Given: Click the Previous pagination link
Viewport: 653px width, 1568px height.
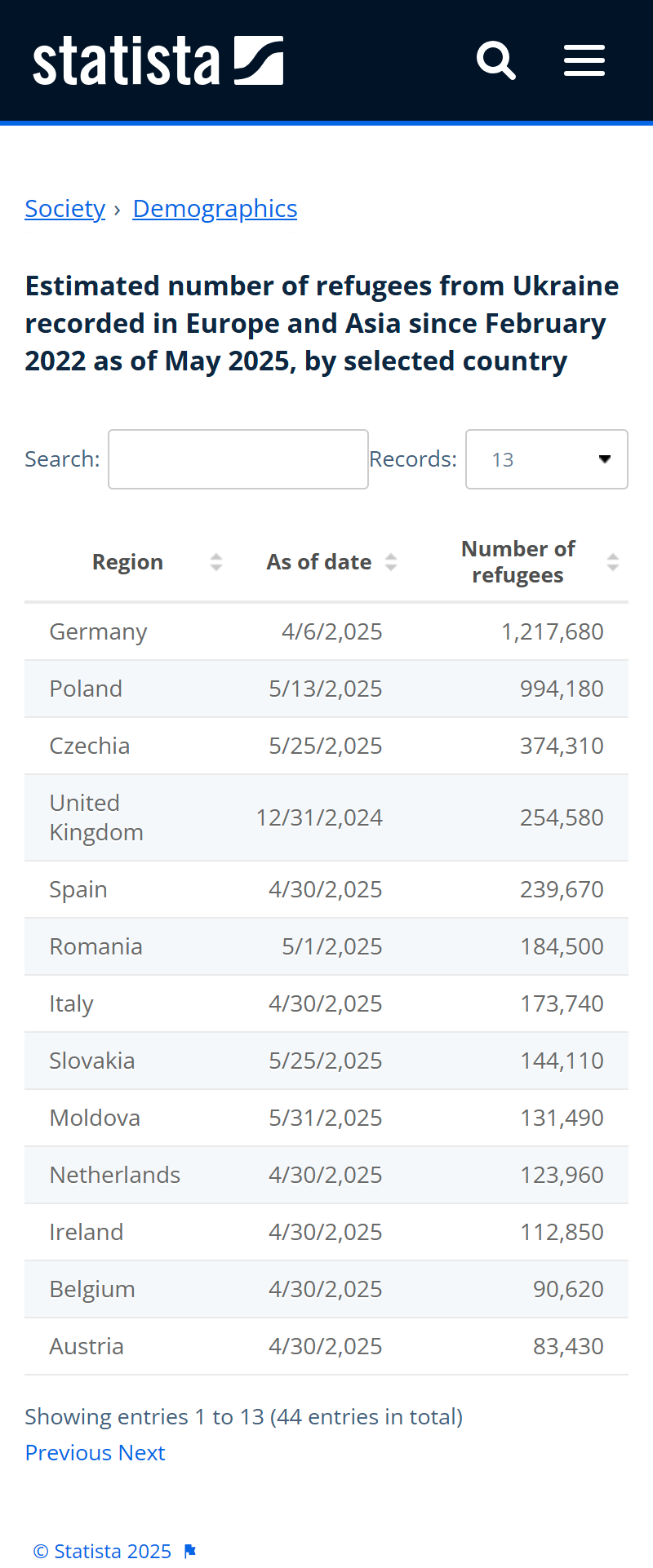Looking at the screenshot, I should tap(69, 1452).
